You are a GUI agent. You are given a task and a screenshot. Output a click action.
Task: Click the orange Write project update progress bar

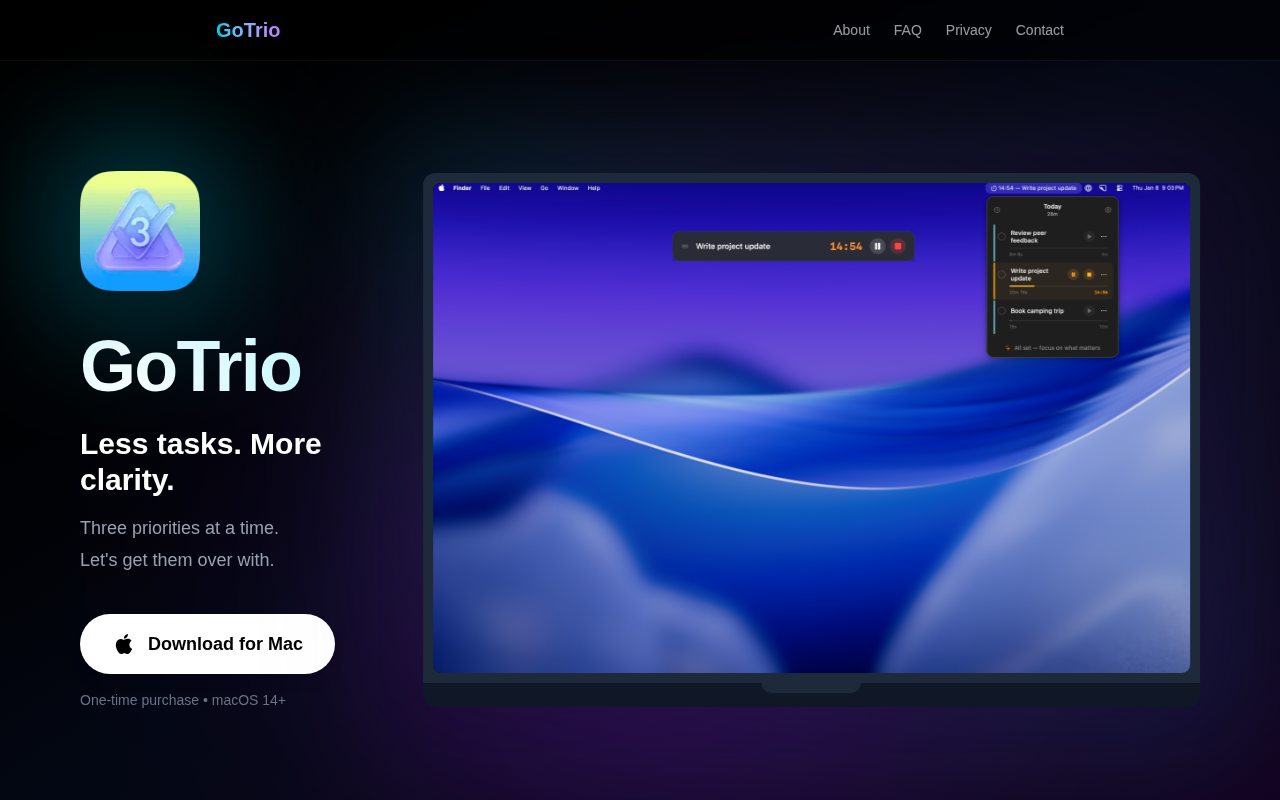[1058, 286]
